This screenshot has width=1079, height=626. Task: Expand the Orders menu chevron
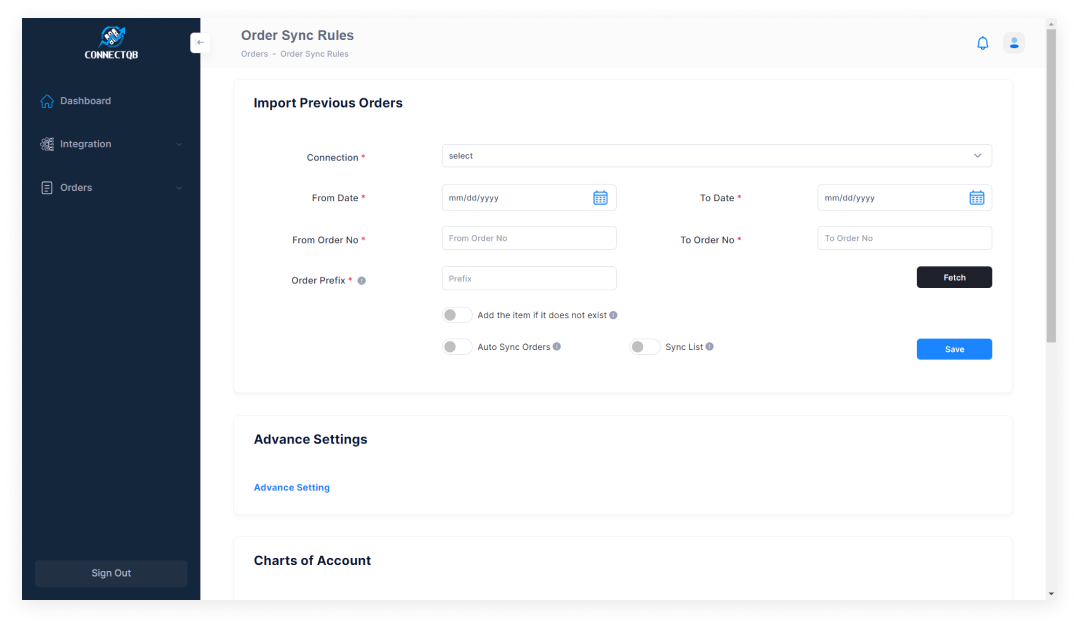(179, 188)
